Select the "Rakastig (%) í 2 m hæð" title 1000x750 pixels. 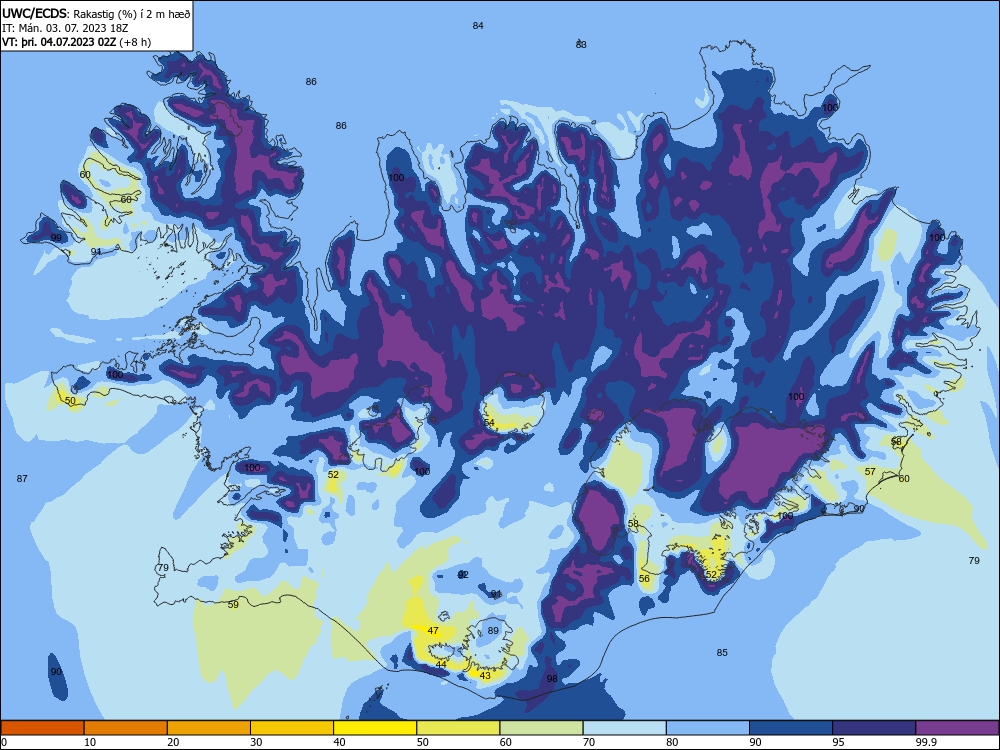tap(132, 14)
